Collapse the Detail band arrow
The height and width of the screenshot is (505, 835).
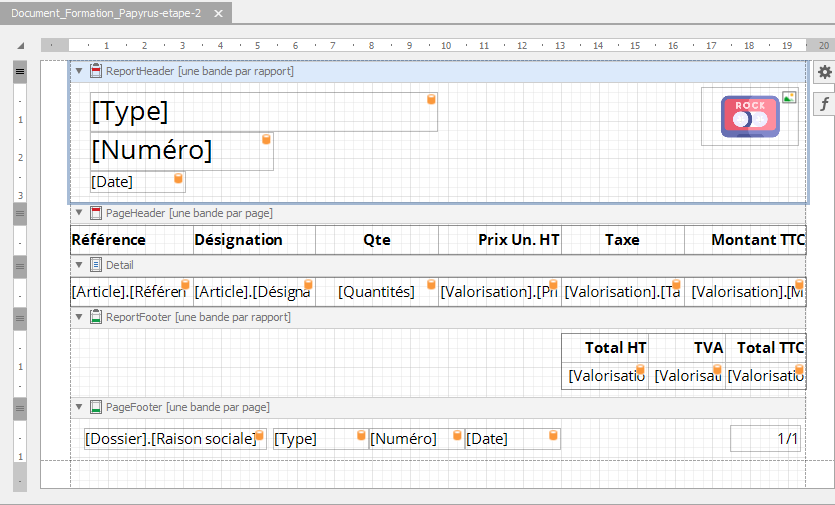point(80,265)
